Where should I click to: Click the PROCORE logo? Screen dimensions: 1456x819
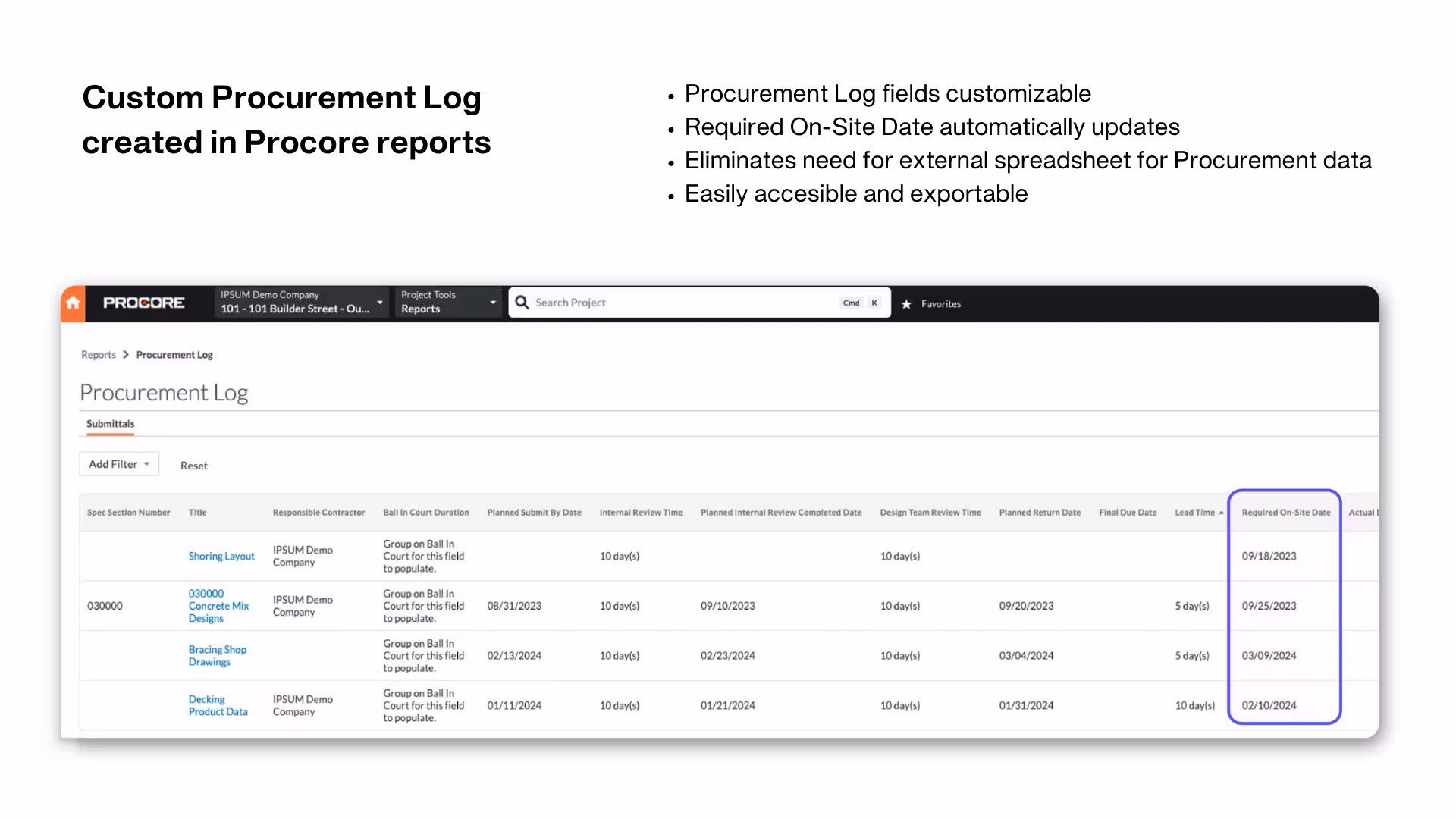143,303
